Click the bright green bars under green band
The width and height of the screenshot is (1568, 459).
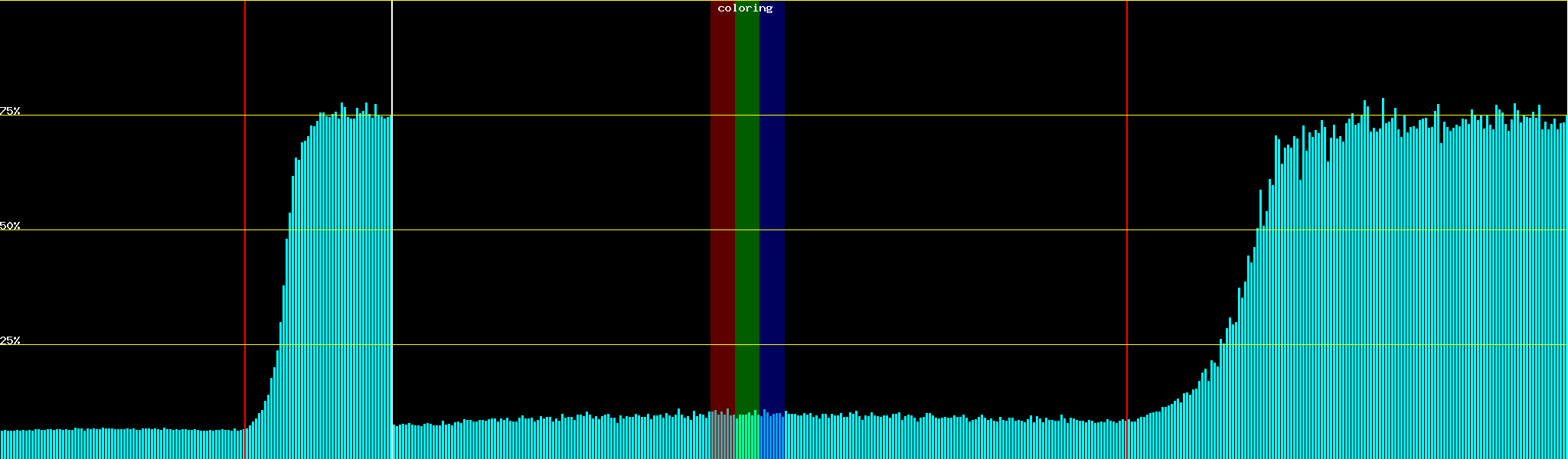[746, 438]
